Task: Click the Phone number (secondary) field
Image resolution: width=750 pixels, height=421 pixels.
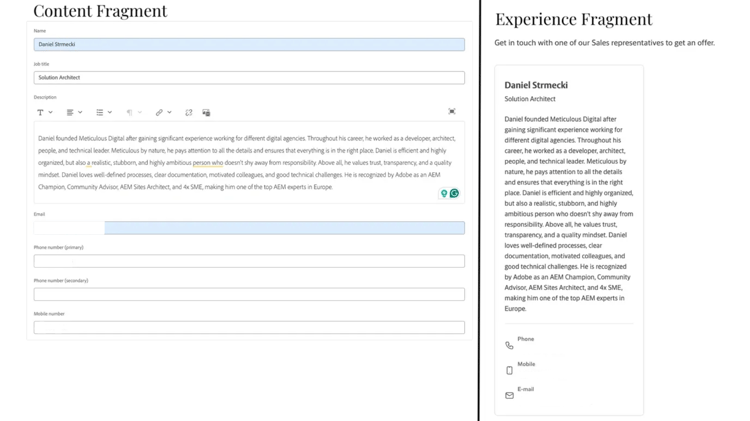Action: pyautogui.click(x=249, y=294)
